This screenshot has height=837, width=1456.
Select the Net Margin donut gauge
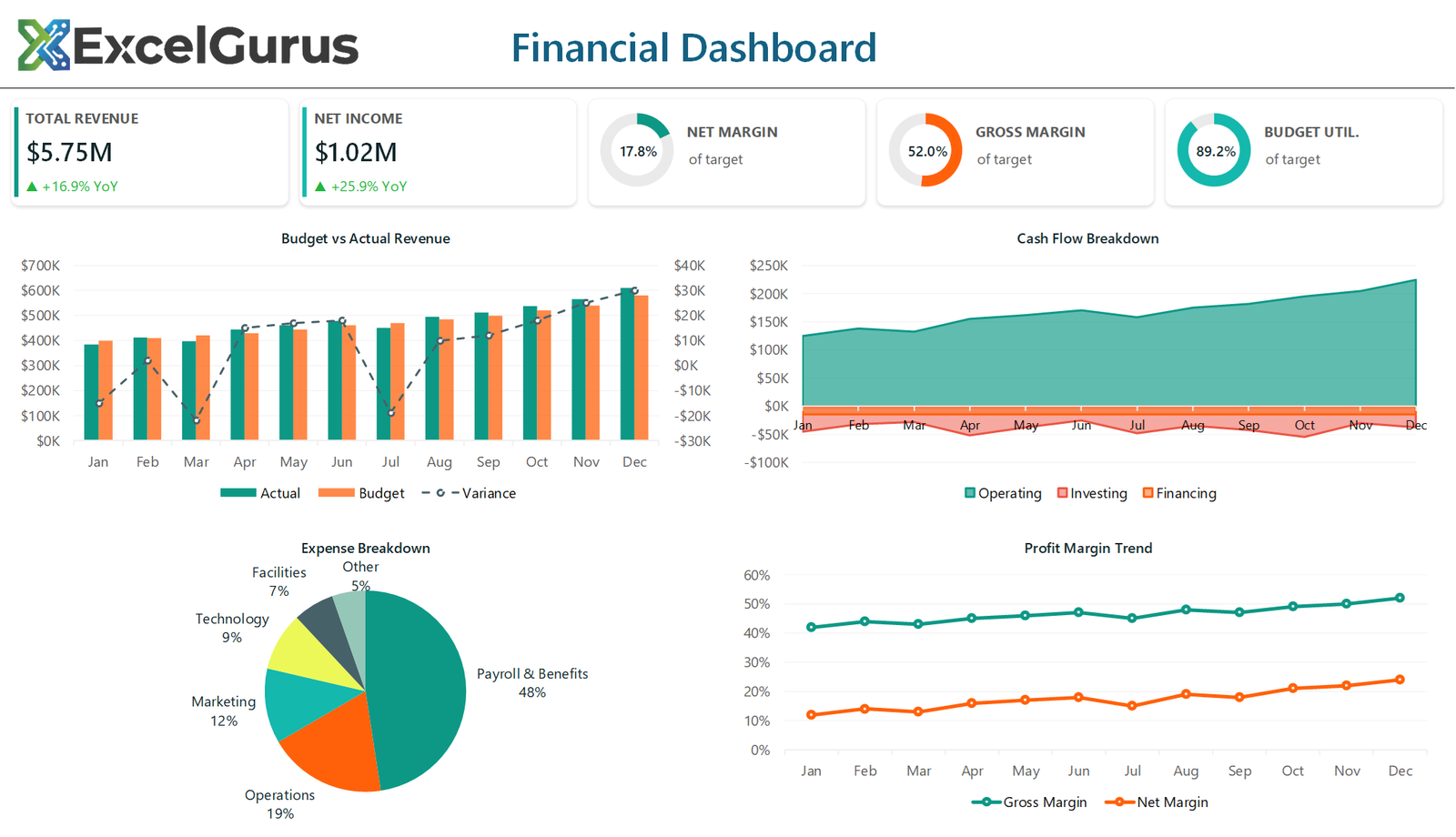tap(637, 150)
